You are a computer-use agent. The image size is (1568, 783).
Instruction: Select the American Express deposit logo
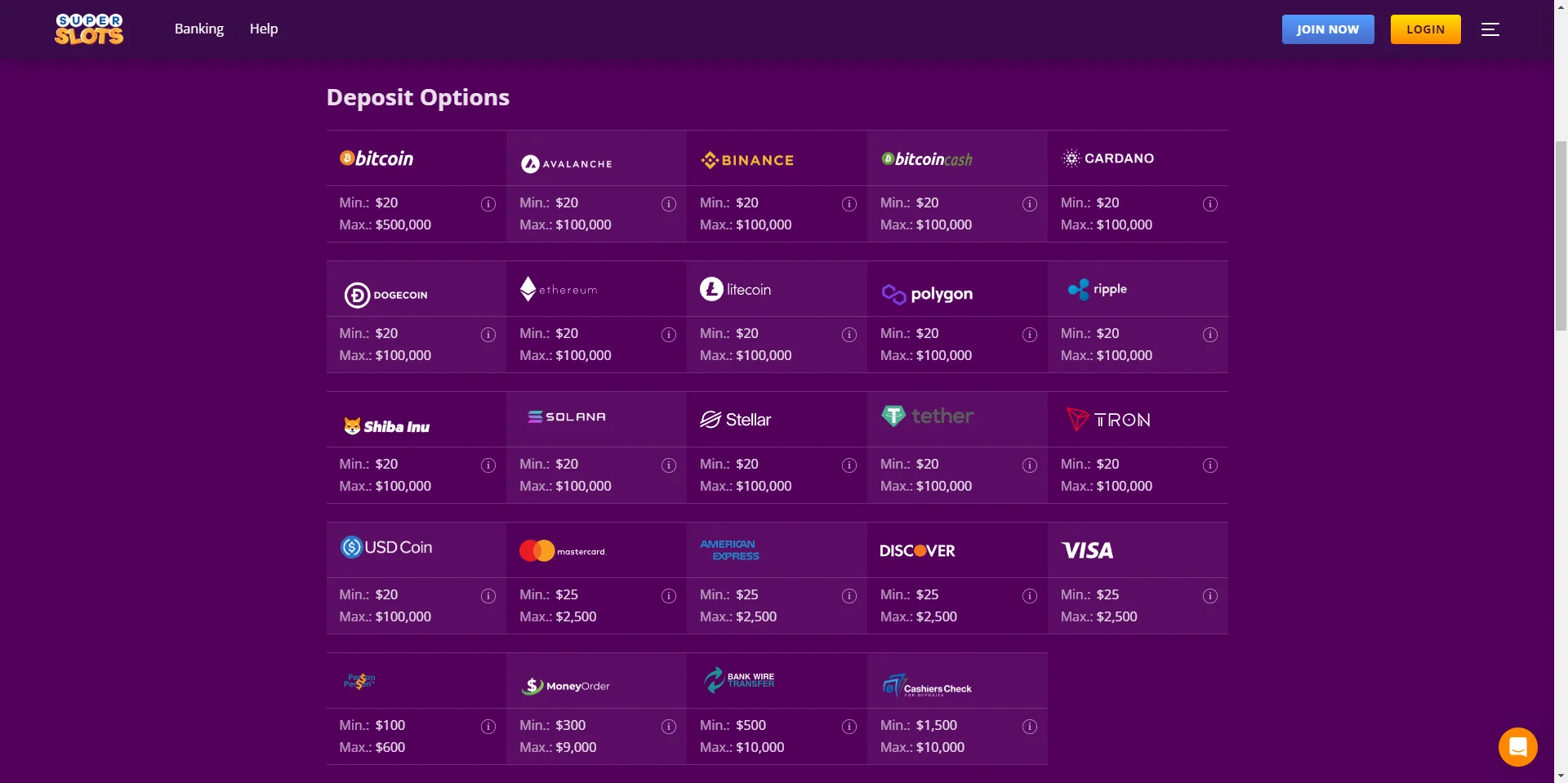729,550
